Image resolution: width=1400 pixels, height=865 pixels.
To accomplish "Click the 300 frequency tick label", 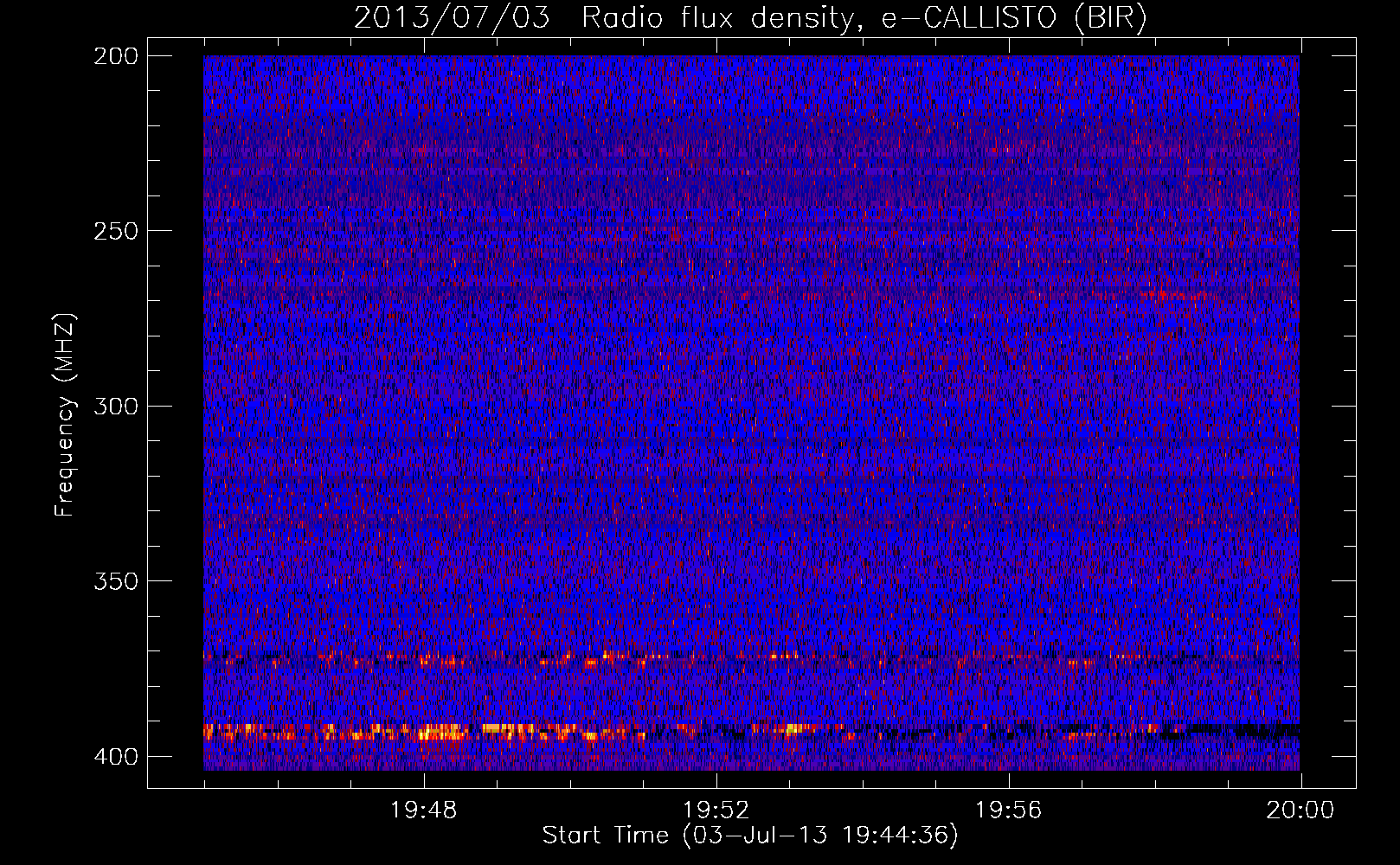I will pyautogui.click(x=116, y=406).
